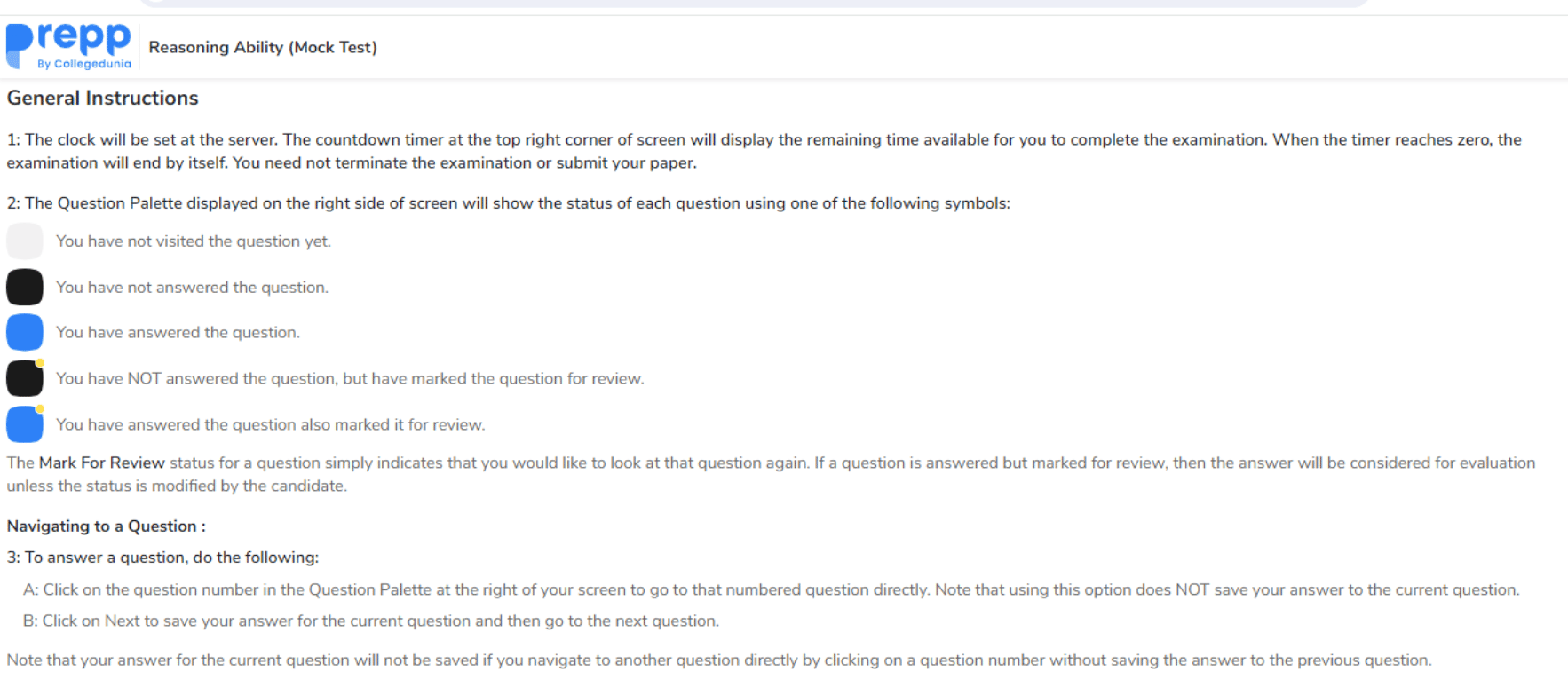
Task: Click instruction 2 about the Question Palette
Action: [508, 203]
